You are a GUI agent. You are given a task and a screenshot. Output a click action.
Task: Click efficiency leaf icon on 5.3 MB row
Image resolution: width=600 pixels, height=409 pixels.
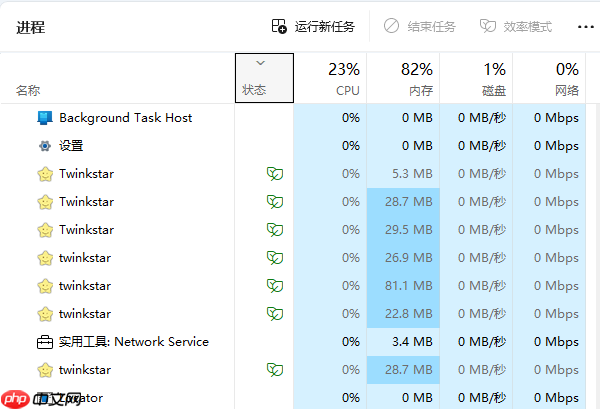click(273, 174)
